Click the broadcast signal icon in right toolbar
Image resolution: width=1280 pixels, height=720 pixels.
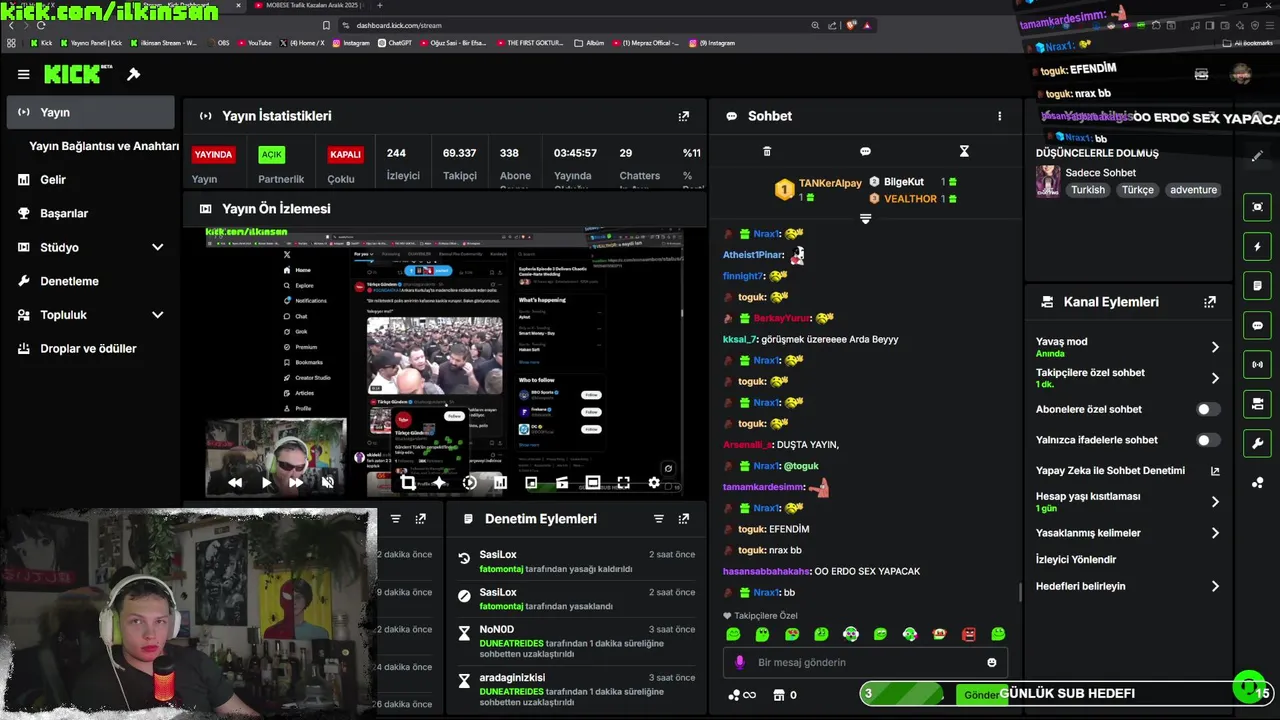point(1257,365)
